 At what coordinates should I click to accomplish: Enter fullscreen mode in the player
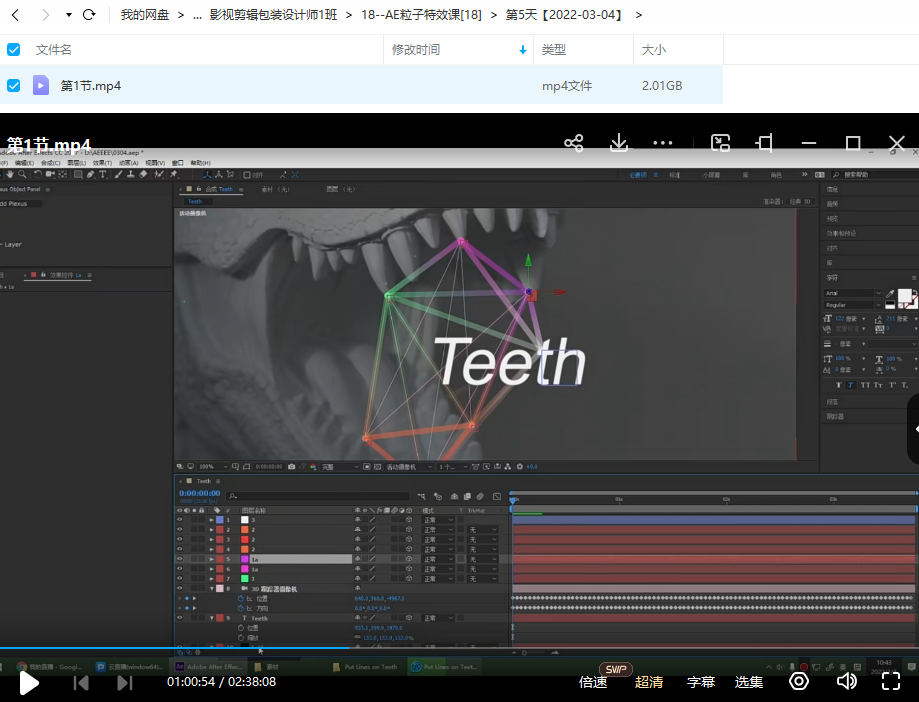[891, 681]
